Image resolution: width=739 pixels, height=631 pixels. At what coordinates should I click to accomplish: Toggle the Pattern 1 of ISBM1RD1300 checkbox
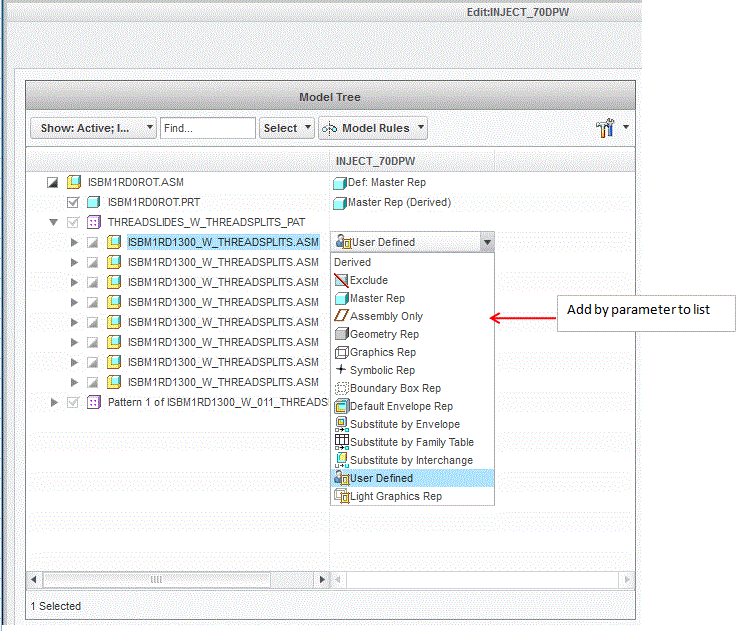(x=73, y=402)
